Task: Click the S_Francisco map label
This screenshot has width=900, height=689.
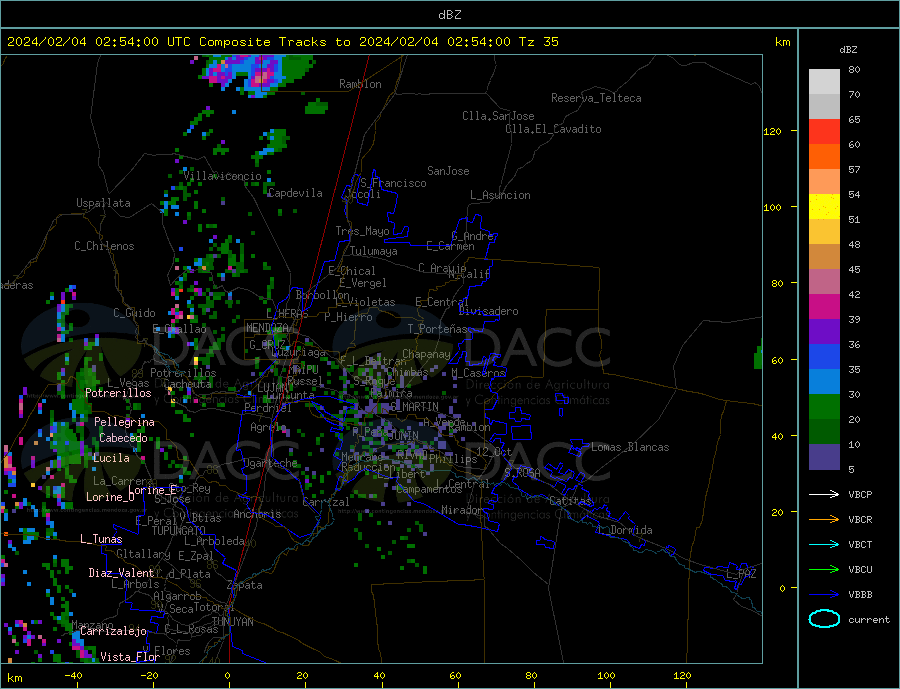Action: point(393,183)
